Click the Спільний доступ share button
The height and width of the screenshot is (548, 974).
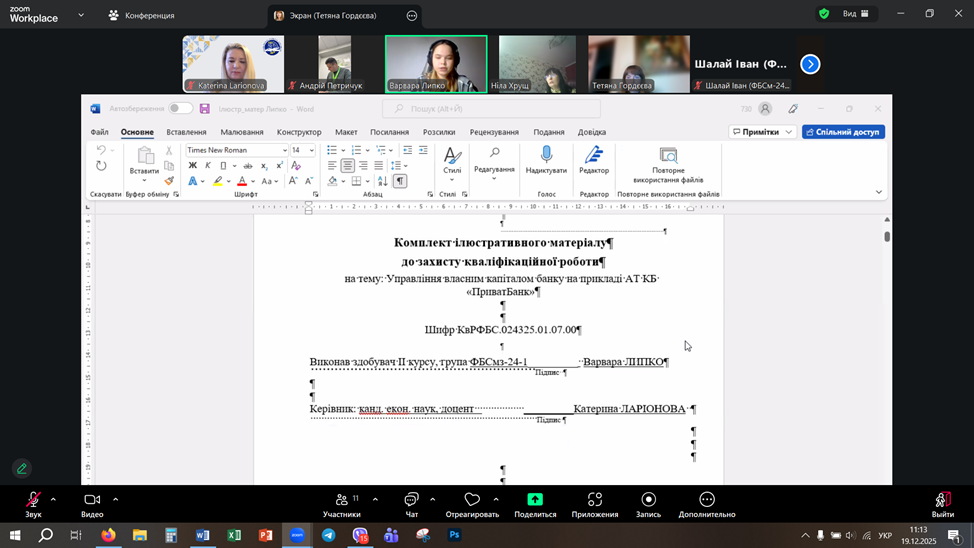843,132
